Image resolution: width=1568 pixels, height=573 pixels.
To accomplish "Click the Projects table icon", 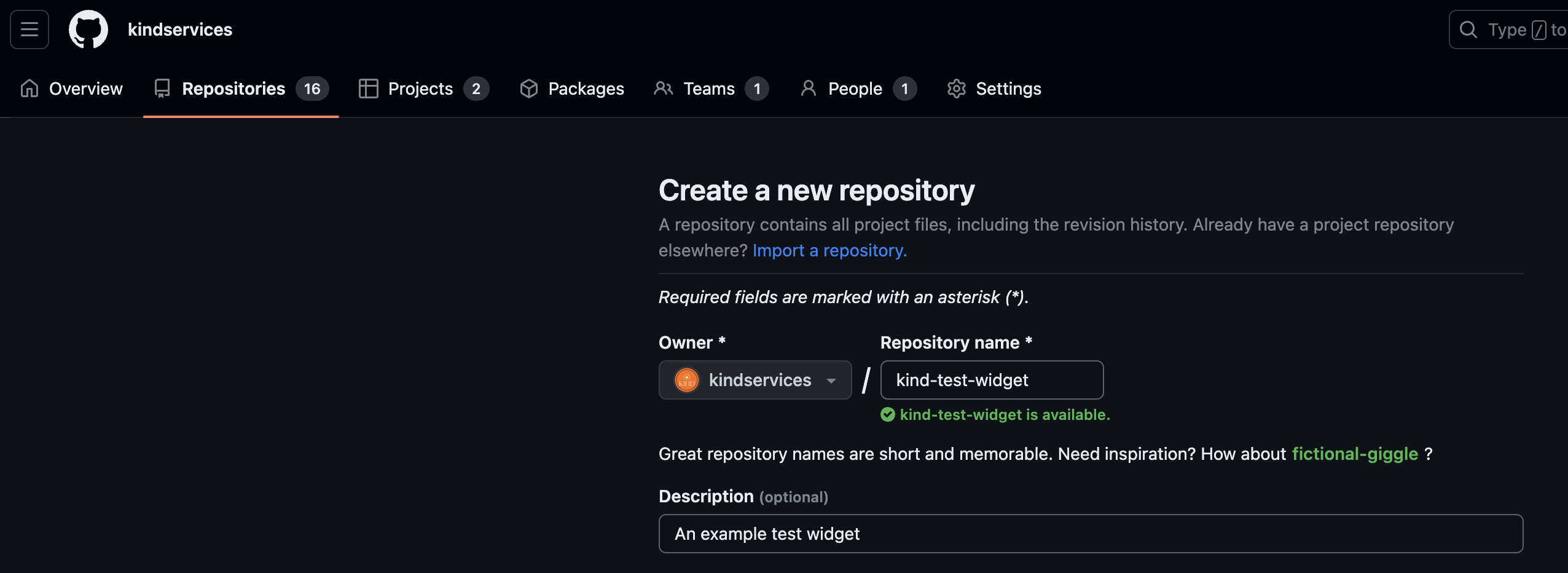I will 368,89.
